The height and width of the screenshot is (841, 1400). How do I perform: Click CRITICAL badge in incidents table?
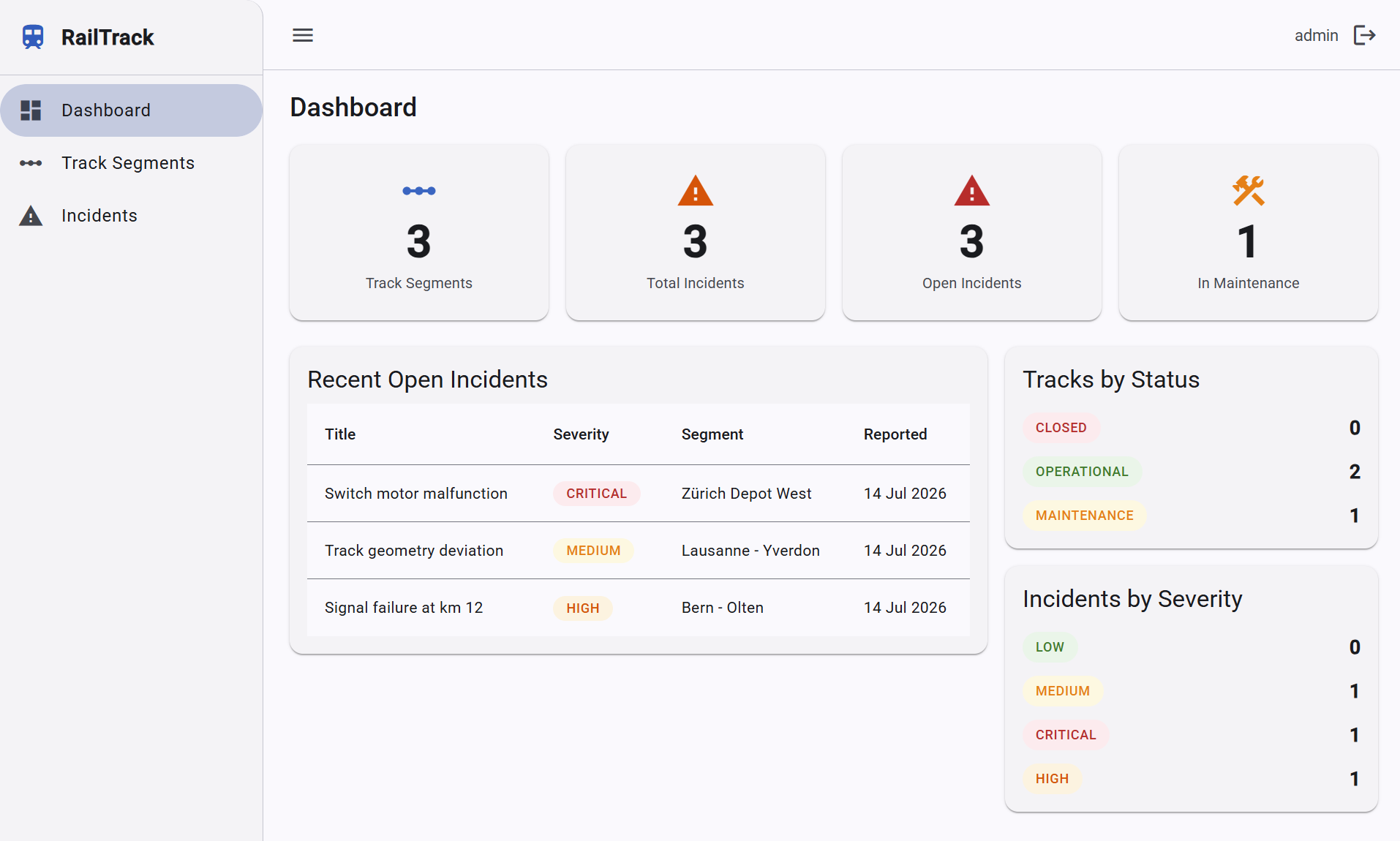[x=597, y=494]
